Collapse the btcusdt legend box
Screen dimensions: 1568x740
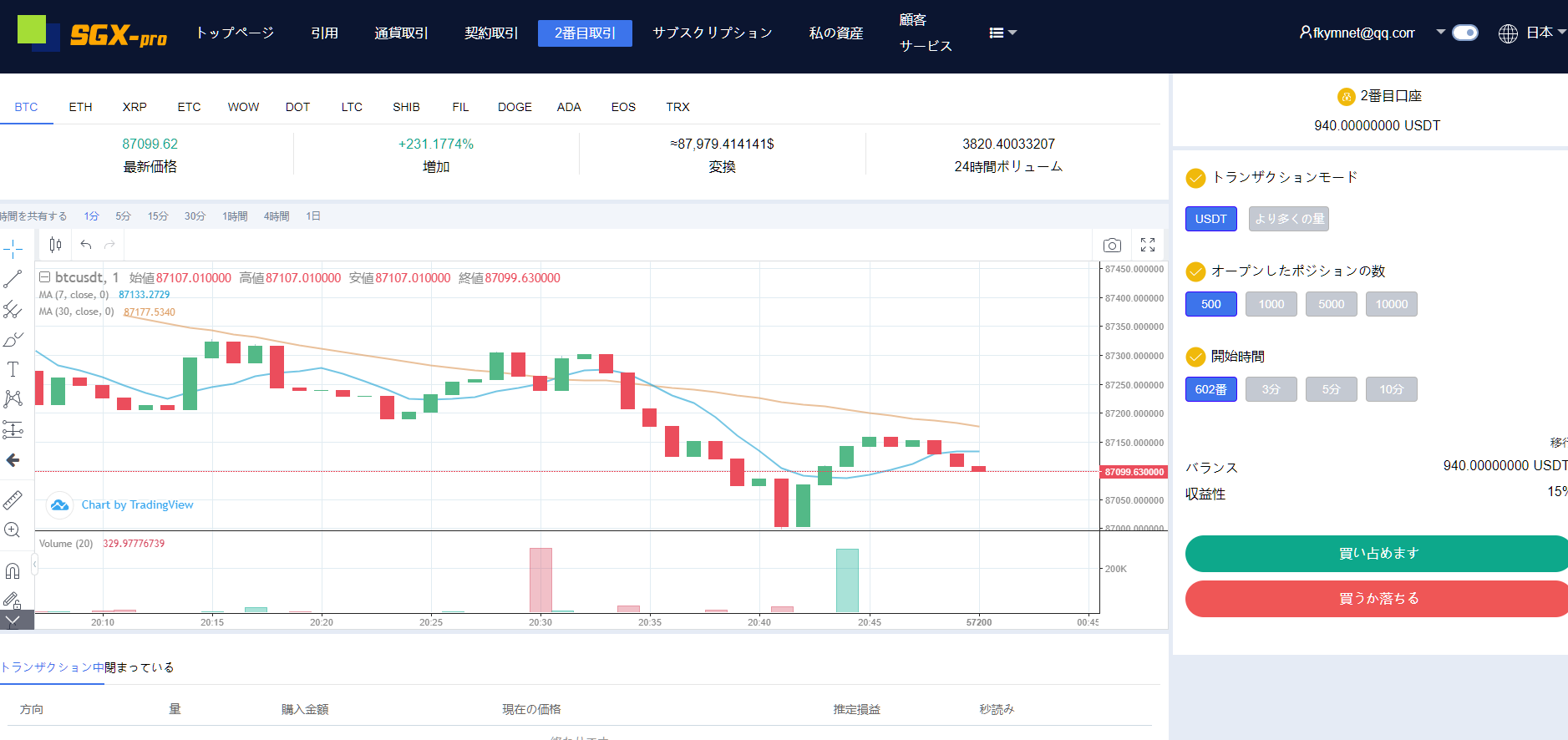pyautogui.click(x=45, y=277)
